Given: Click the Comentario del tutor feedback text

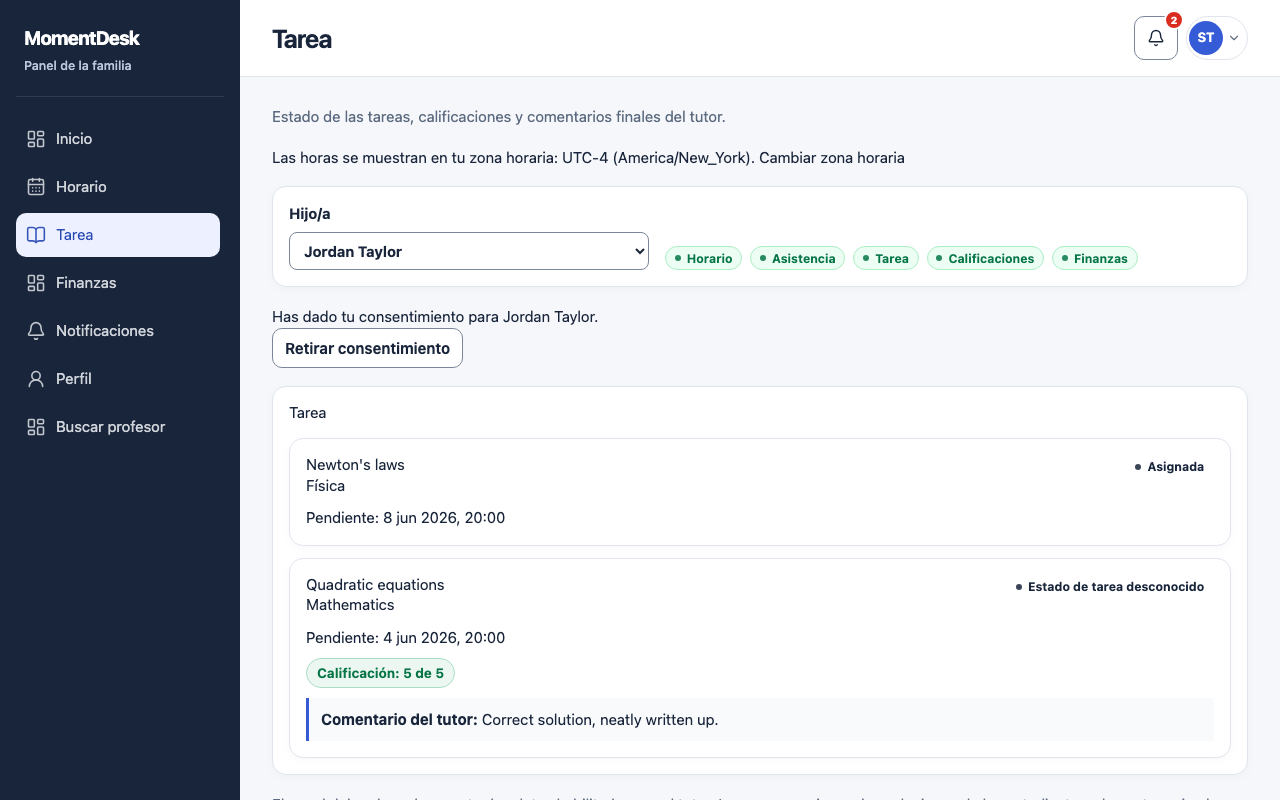Looking at the screenshot, I should pyautogui.click(x=519, y=719).
